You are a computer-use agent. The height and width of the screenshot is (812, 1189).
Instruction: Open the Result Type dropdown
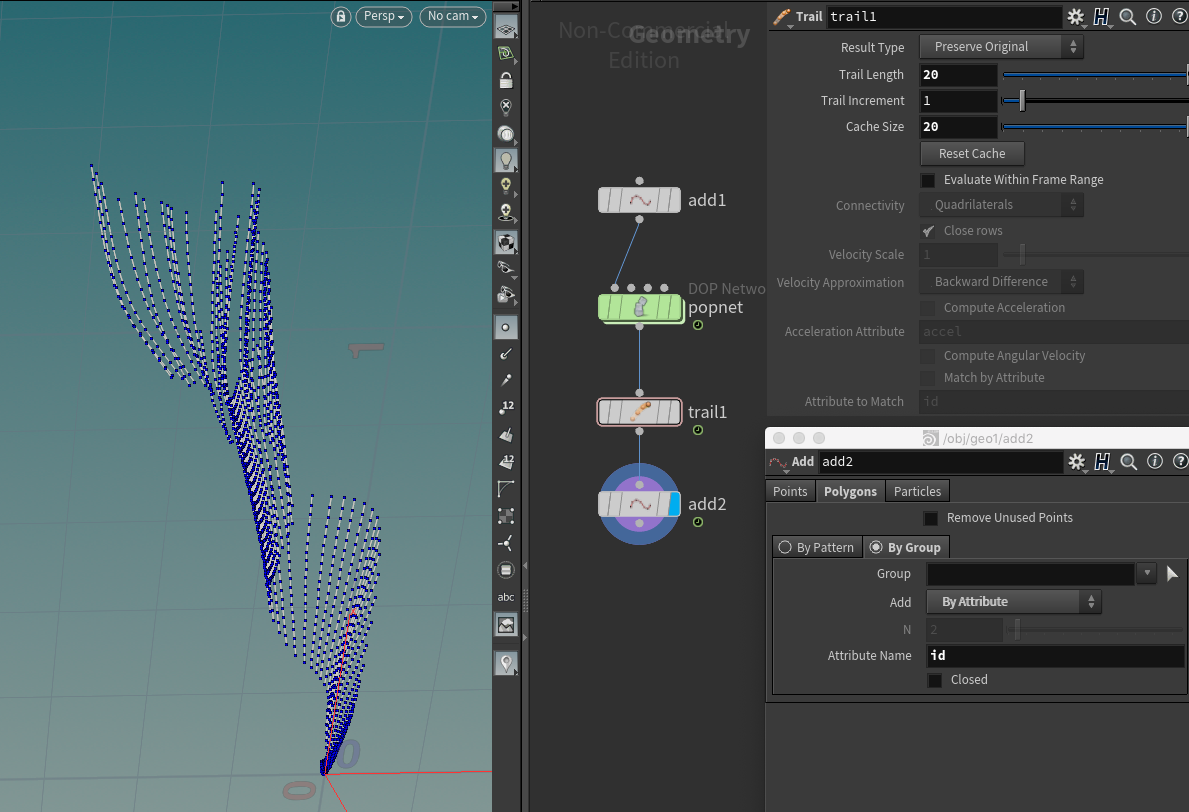1002,47
